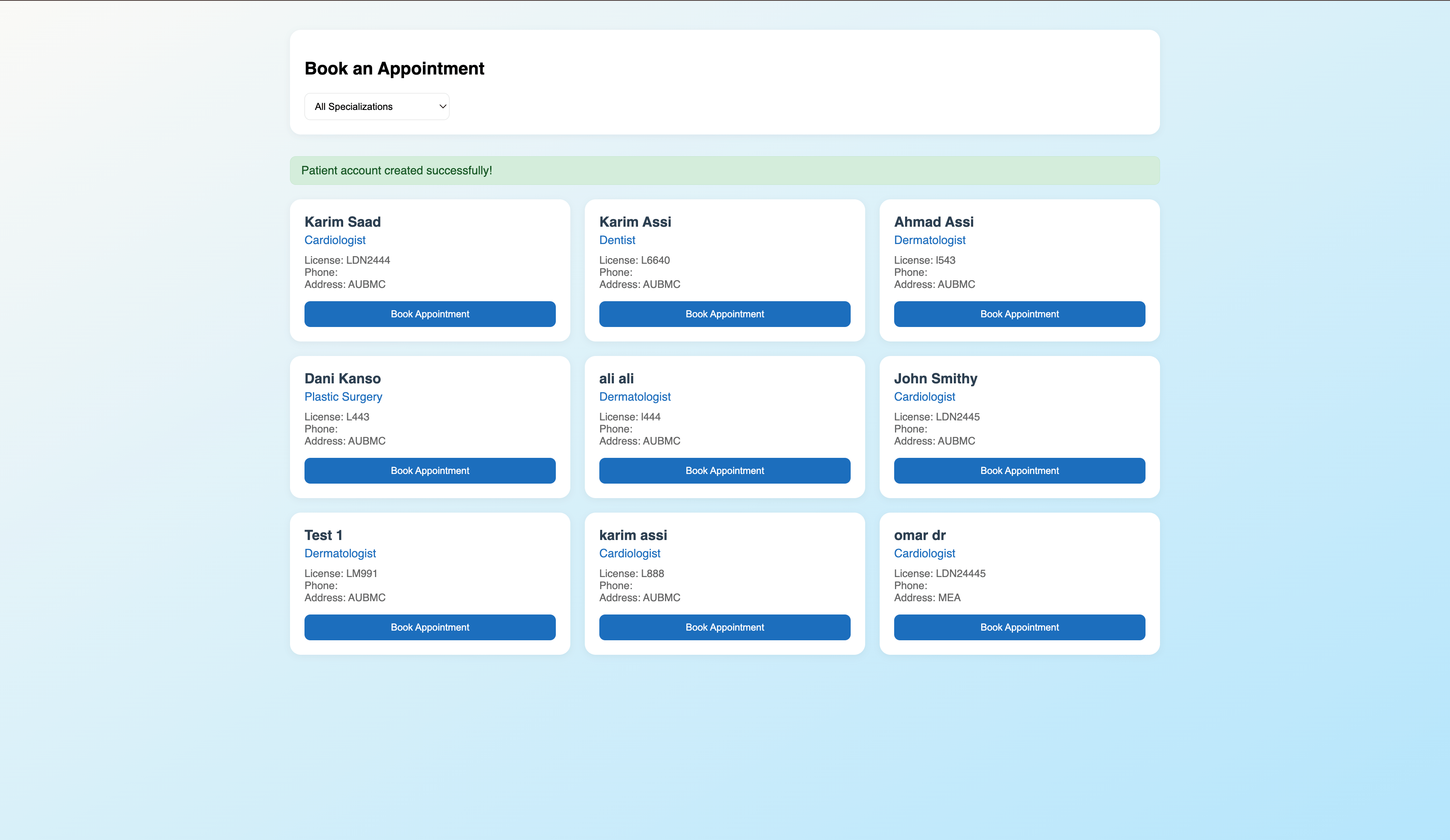Viewport: 1450px width, 840px height.
Task: Book an appointment with John Smithy
Action: pyautogui.click(x=1019, y=471)
